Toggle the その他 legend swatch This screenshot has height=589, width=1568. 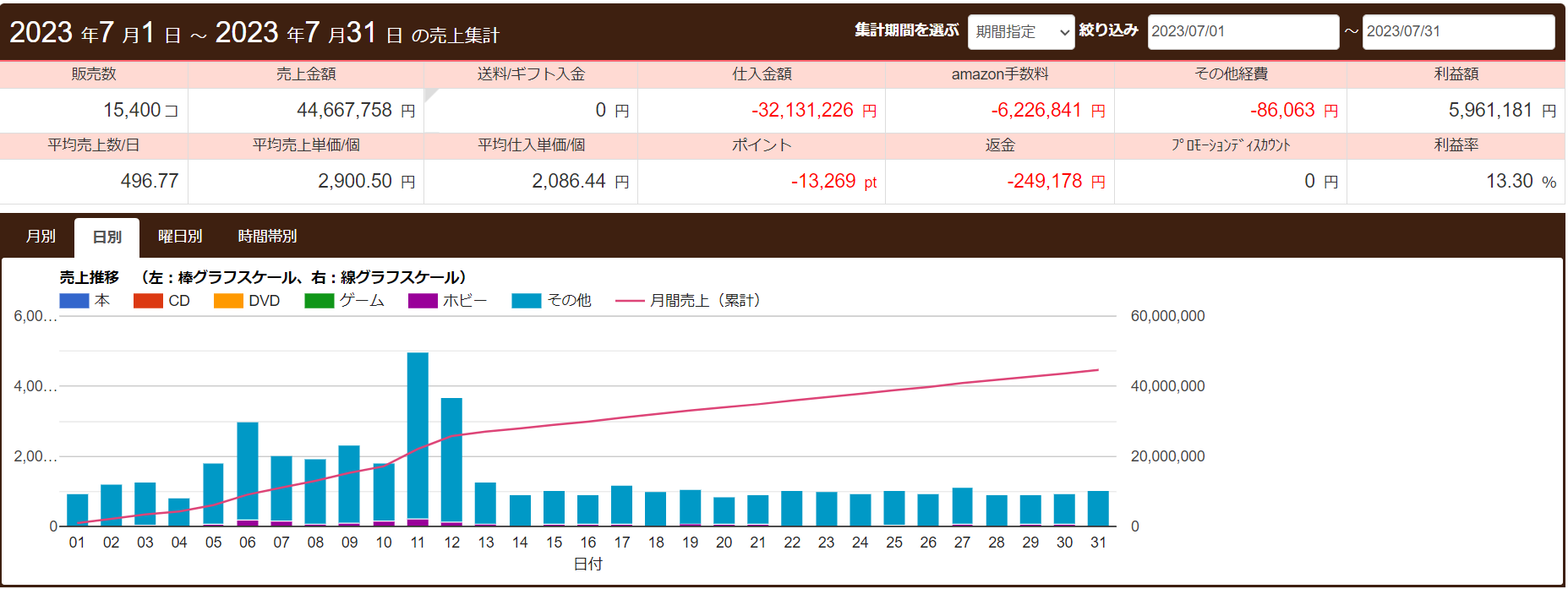[526, 301]
